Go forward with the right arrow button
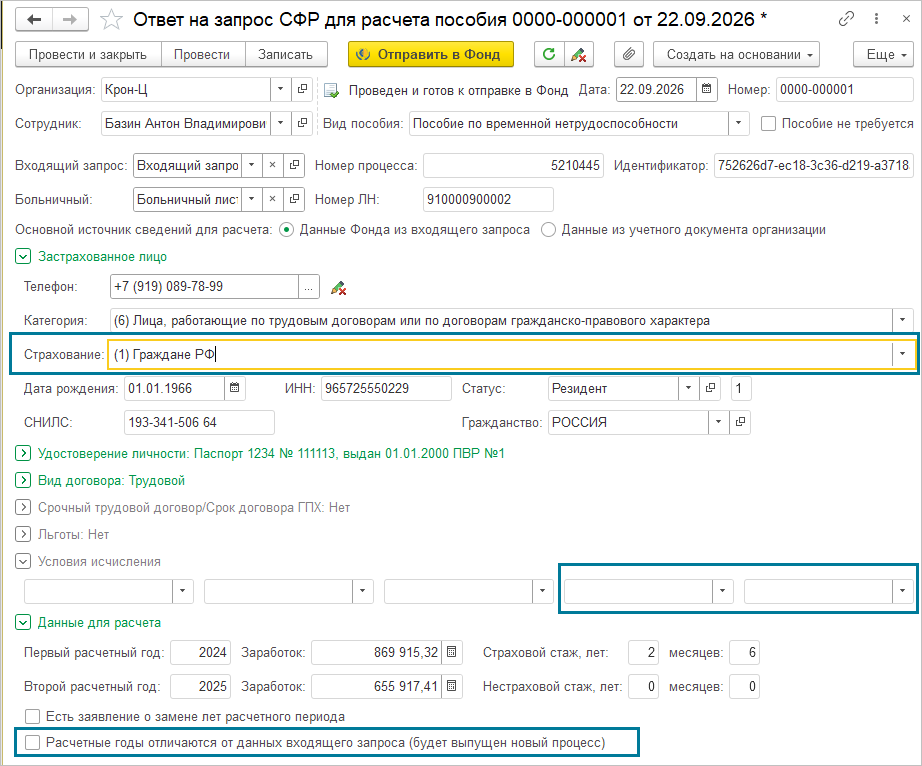This screenshot has width=922, height=766. point(70,19)
